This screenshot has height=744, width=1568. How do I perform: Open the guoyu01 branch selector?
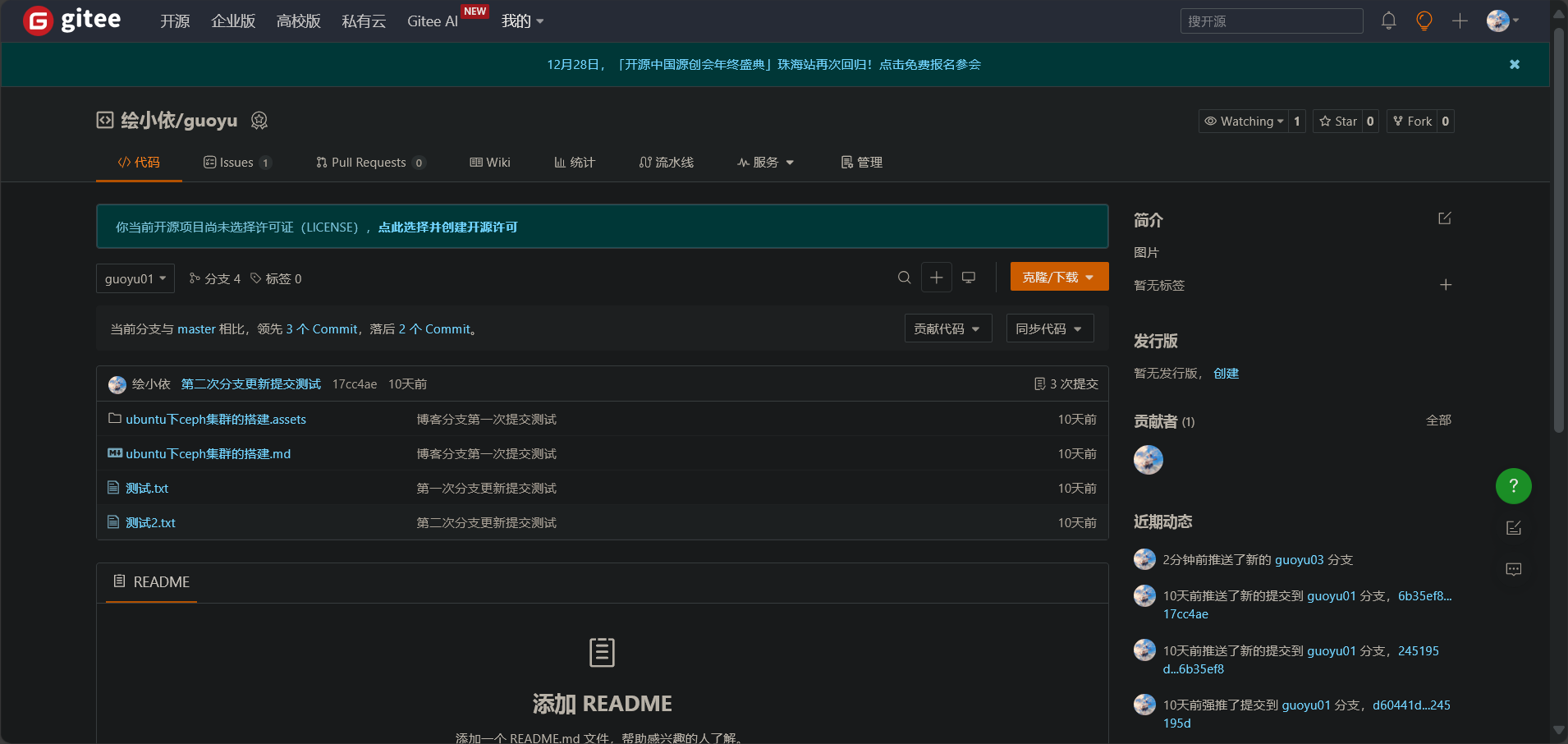[x=135, y=278]
